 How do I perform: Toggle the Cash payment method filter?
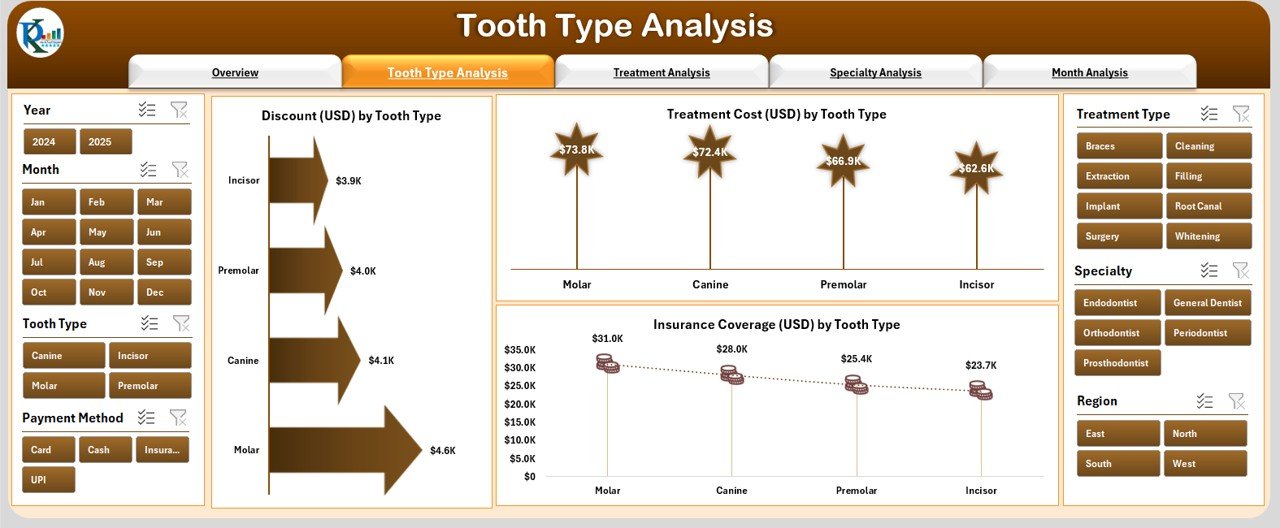click(x=105, y=450)
